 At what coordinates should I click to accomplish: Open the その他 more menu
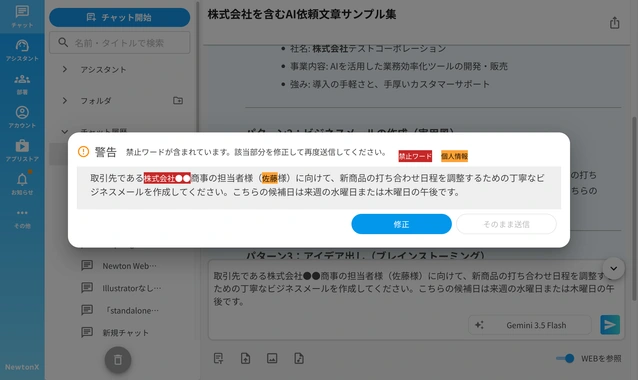tap(22, 218)
